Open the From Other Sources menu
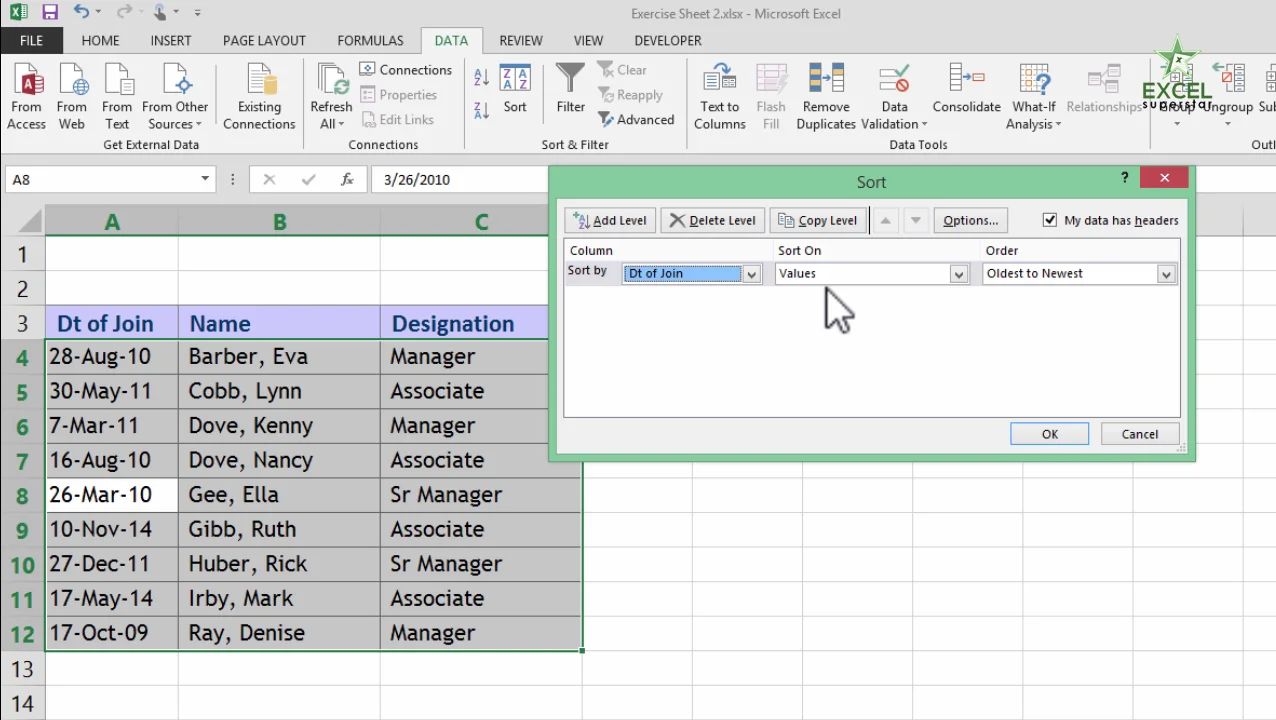 coord(175,97)
